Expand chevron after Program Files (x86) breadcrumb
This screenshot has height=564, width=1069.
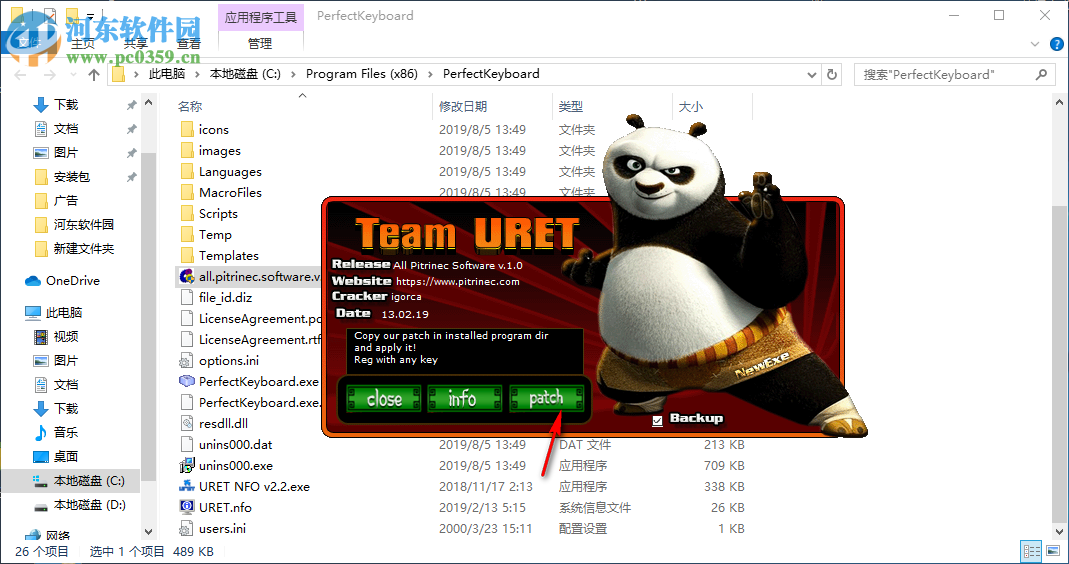[x=430, y=74]
